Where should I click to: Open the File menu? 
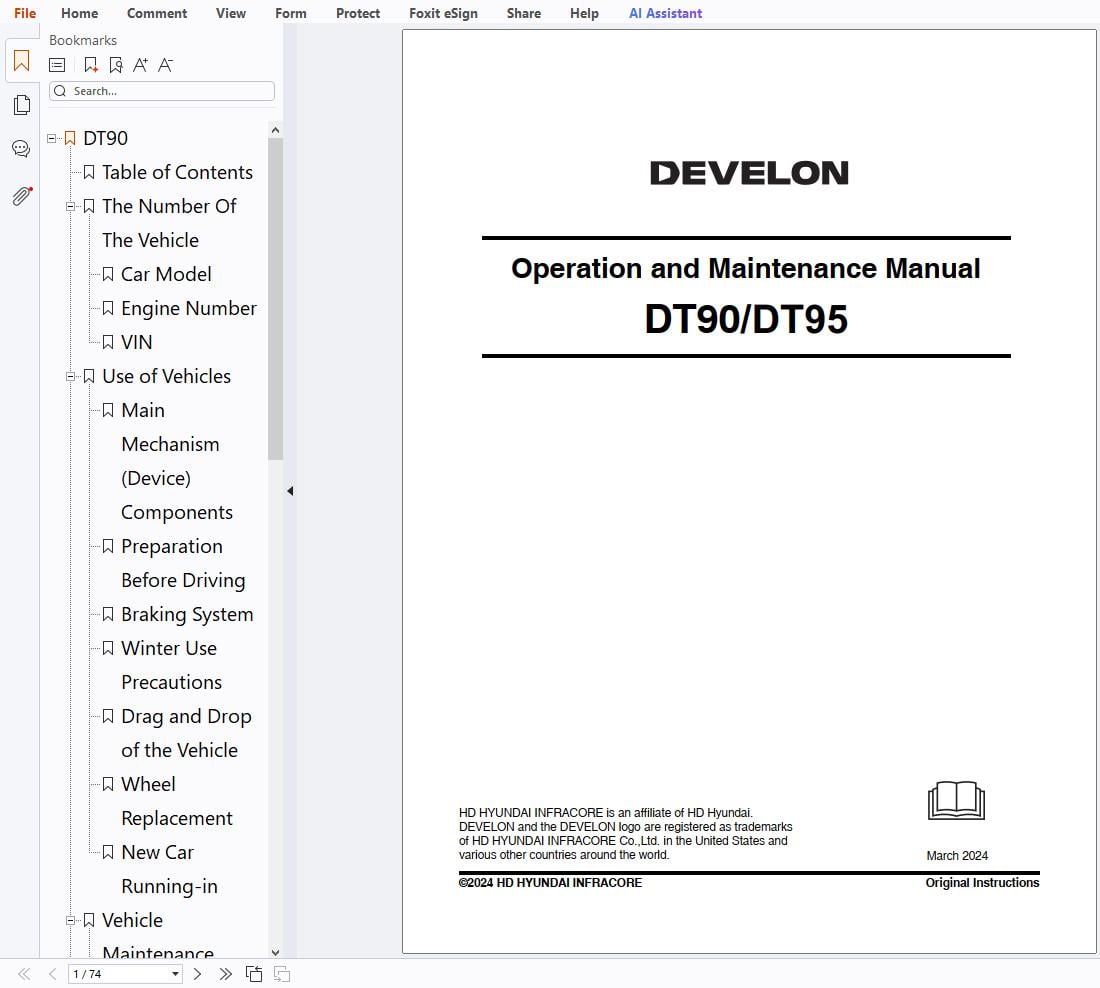tap(25, 13)
